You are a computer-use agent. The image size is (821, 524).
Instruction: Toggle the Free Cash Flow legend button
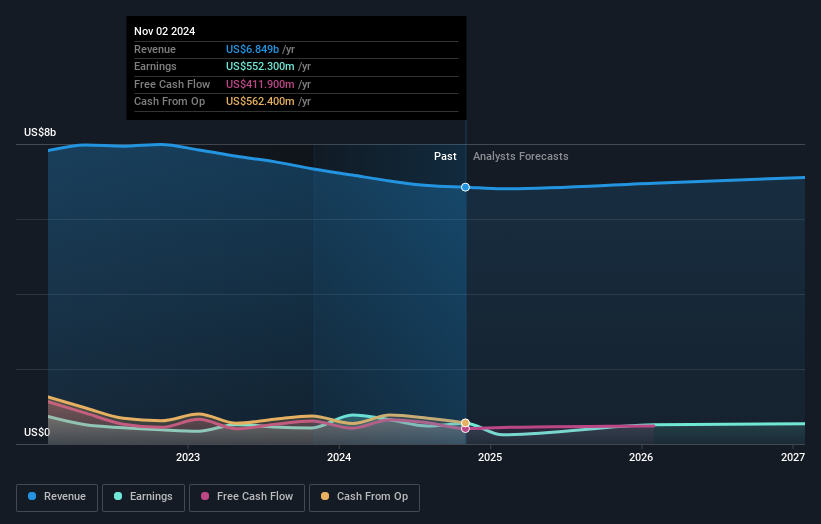247,497
